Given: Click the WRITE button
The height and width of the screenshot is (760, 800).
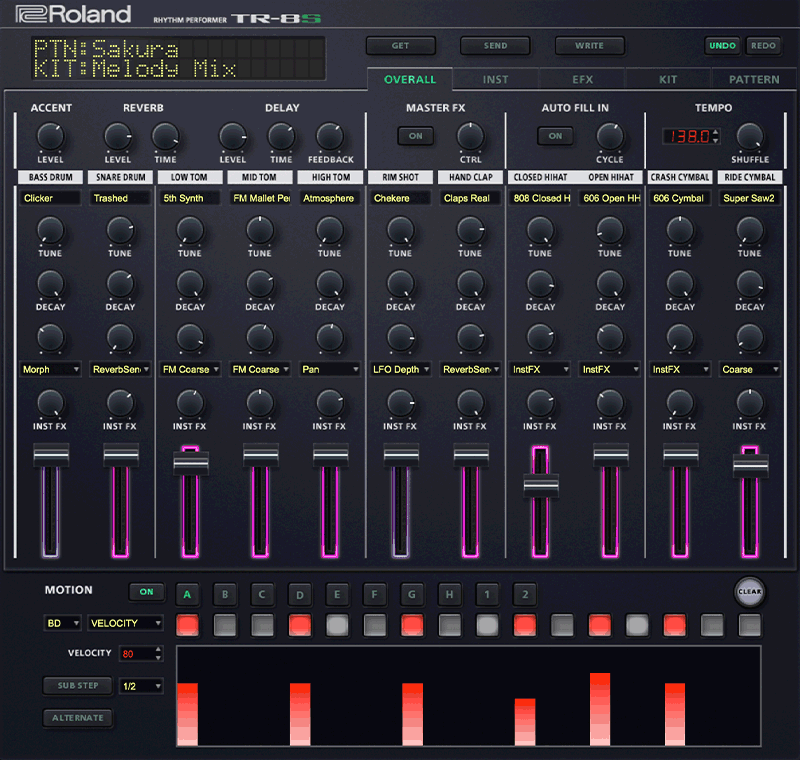Looking at the screenshot, I should 589,46.
